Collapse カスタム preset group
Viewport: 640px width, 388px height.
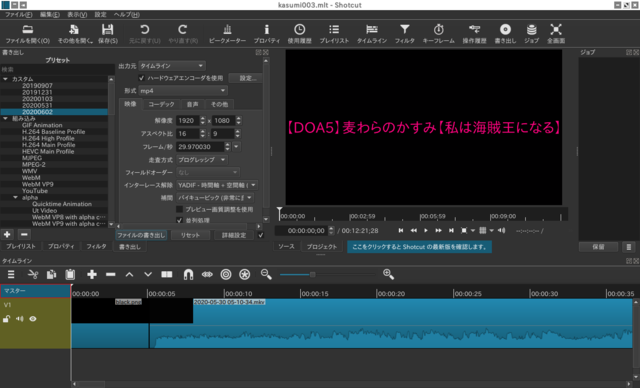[5, 79]
